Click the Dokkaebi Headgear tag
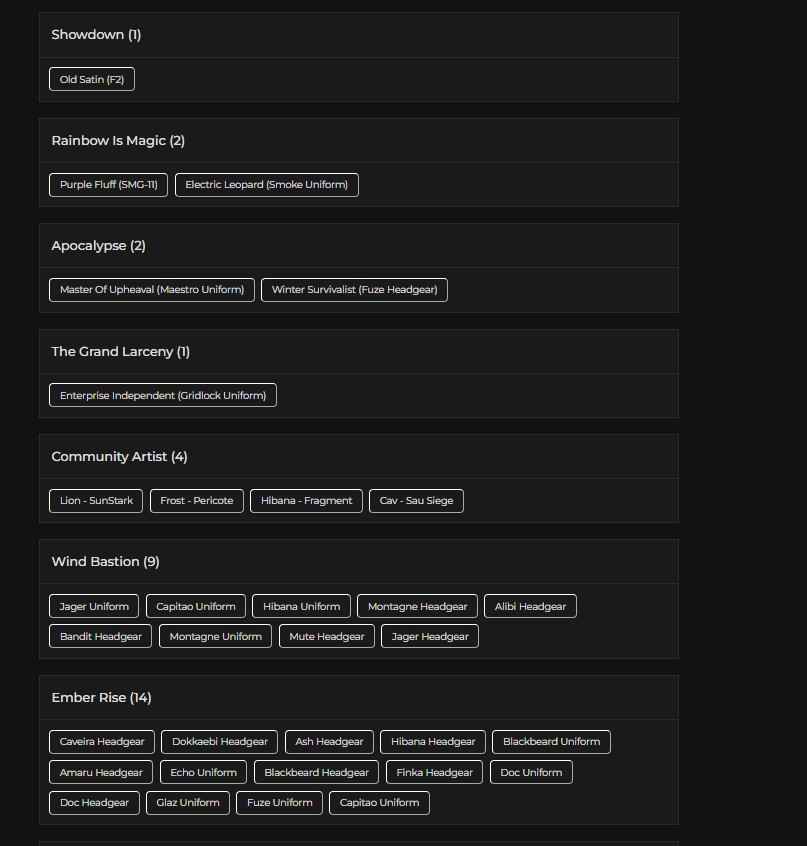 (220, 742)
